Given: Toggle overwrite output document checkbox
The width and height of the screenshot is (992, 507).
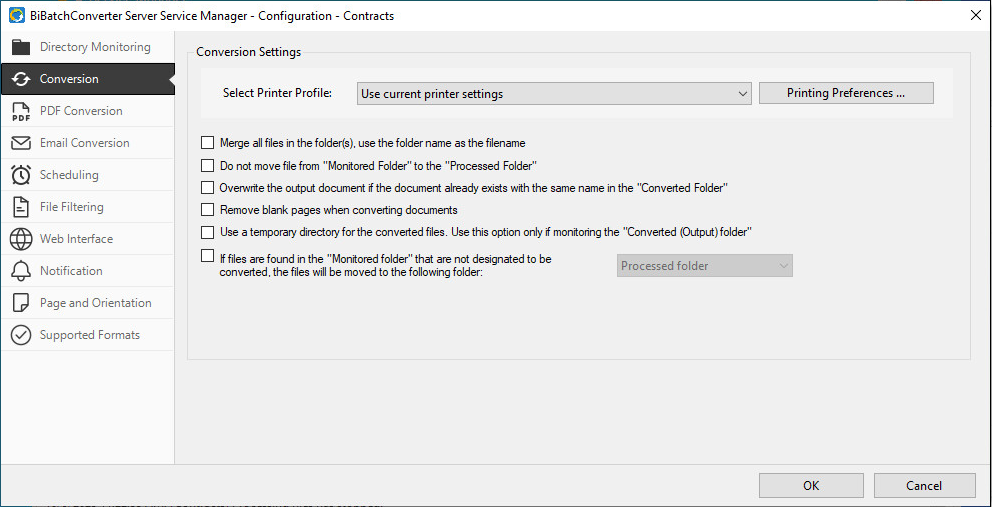Looking at the screenshot, I should (208, 188).
